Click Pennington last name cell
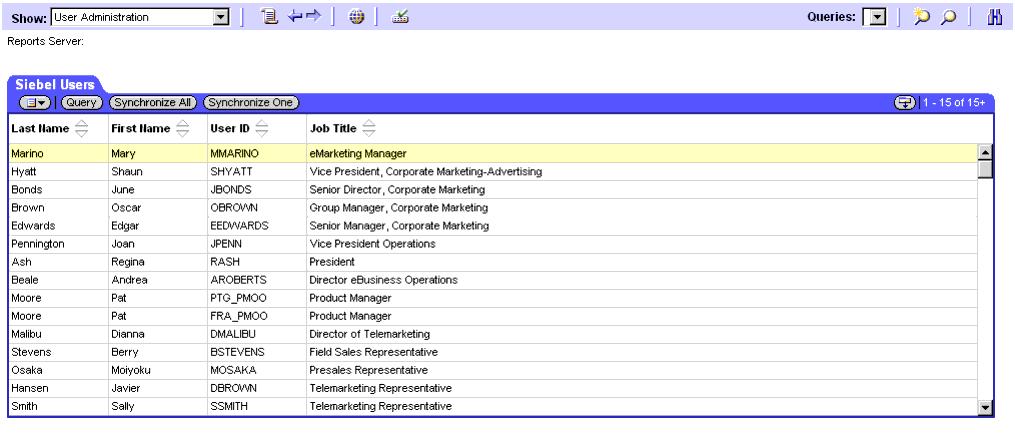The image size is (1015, 439). [38, 244]
